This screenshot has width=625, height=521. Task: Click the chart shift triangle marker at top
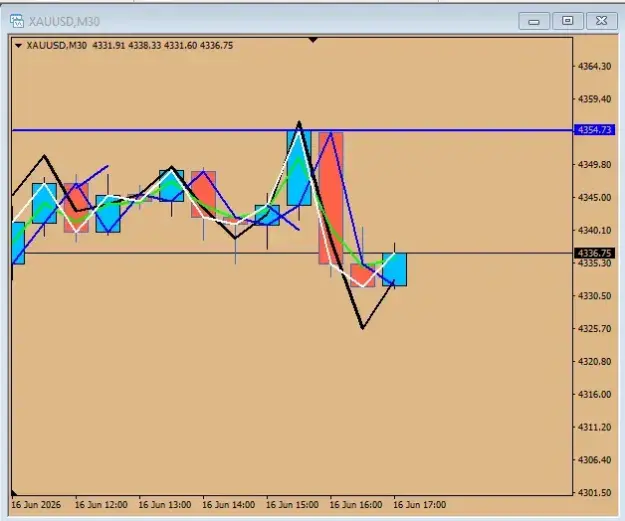coord(313,40)
